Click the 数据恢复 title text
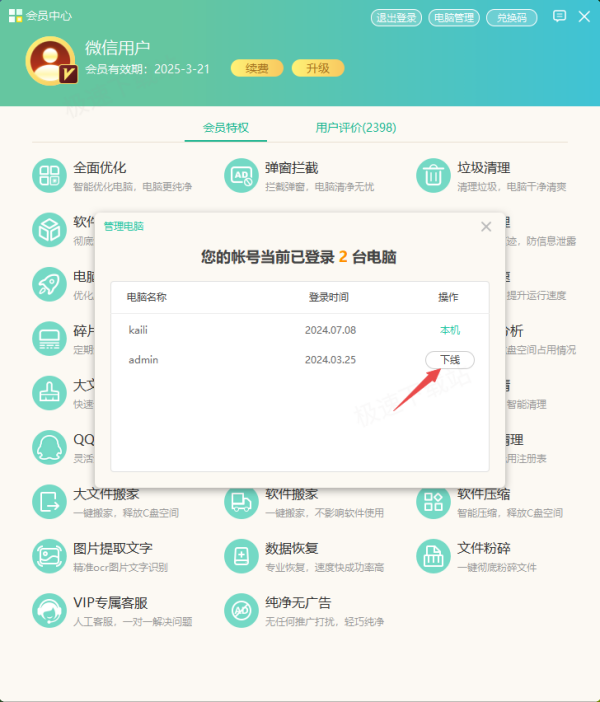Viewport: 600px width, 702px height. [x=291, y=548]
